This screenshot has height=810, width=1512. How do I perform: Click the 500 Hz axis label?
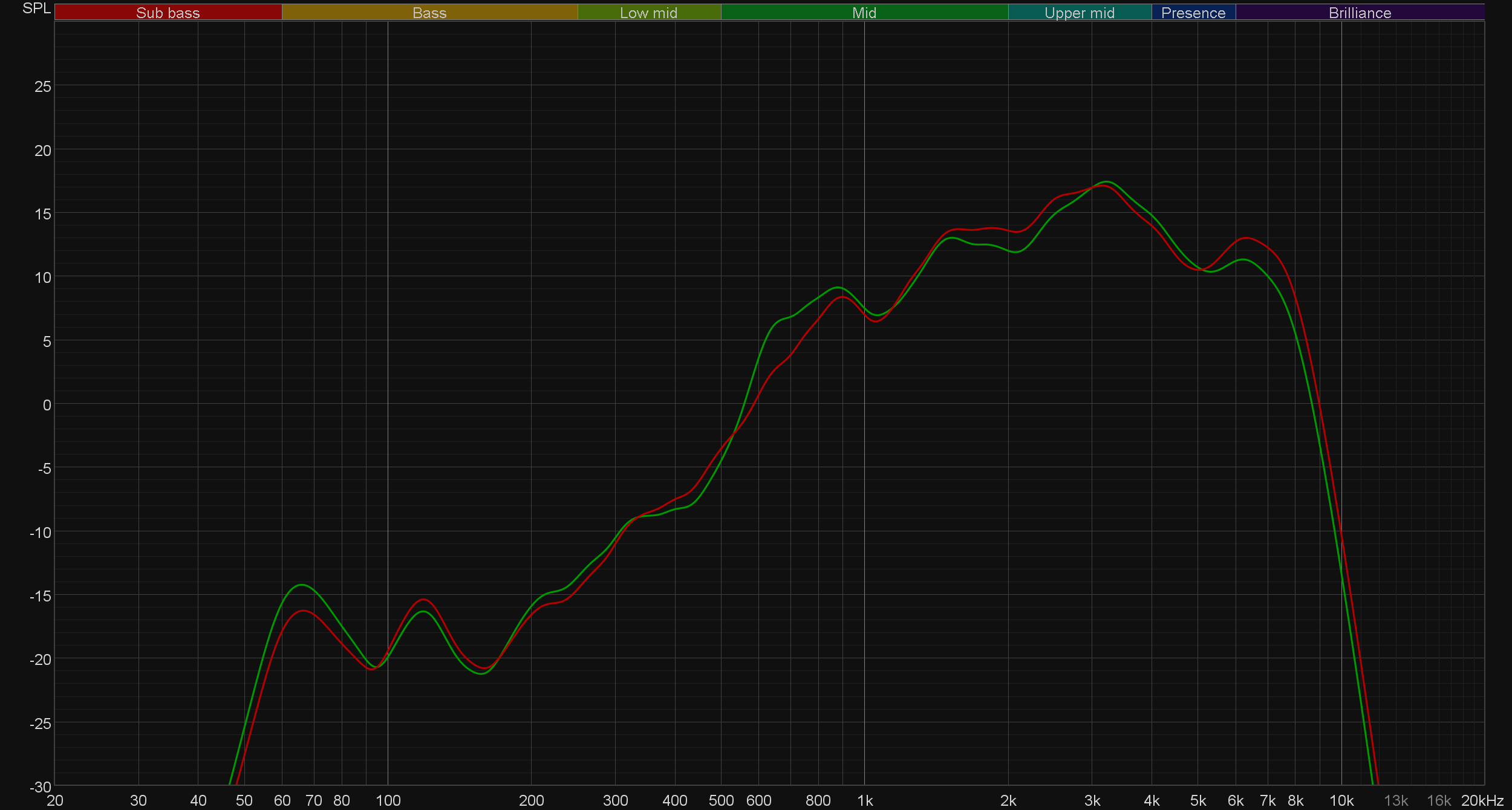tap(721, 801)
